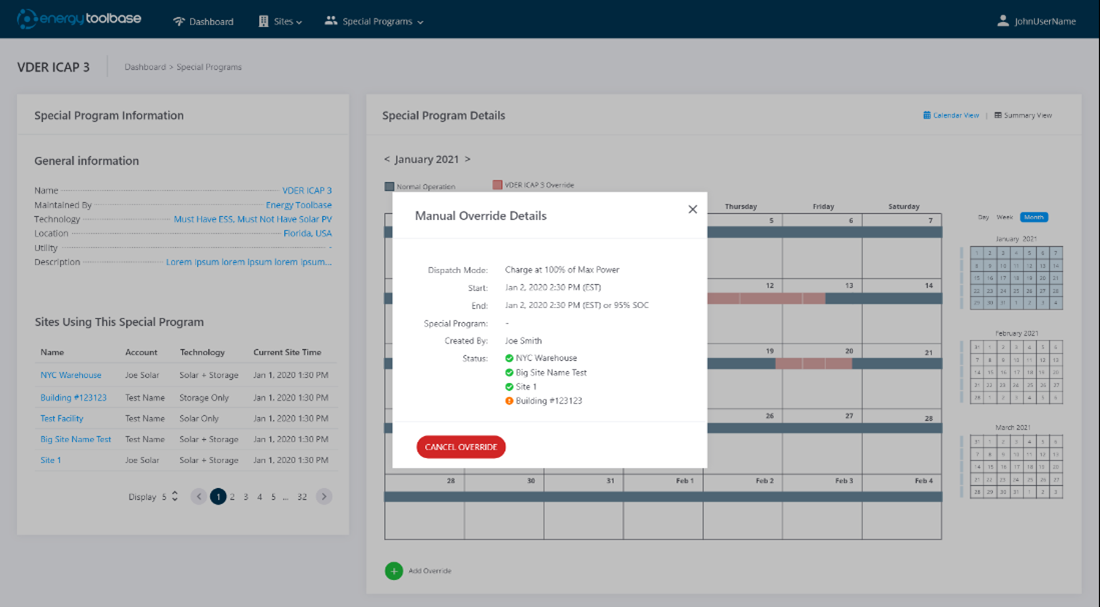This screenshot has height=607, width=1100.
Task: Select the Feb 4 day cell in calendar
Action: click(902, 507)
